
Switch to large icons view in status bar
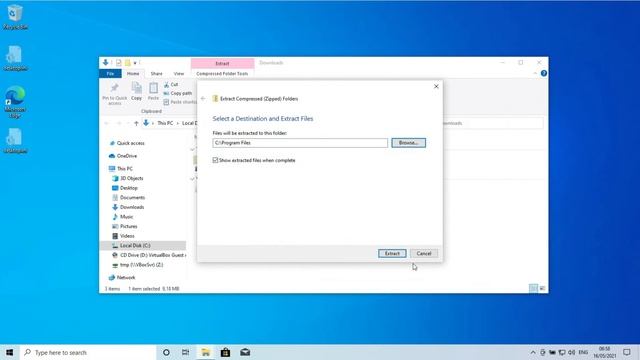click(542, 288)
